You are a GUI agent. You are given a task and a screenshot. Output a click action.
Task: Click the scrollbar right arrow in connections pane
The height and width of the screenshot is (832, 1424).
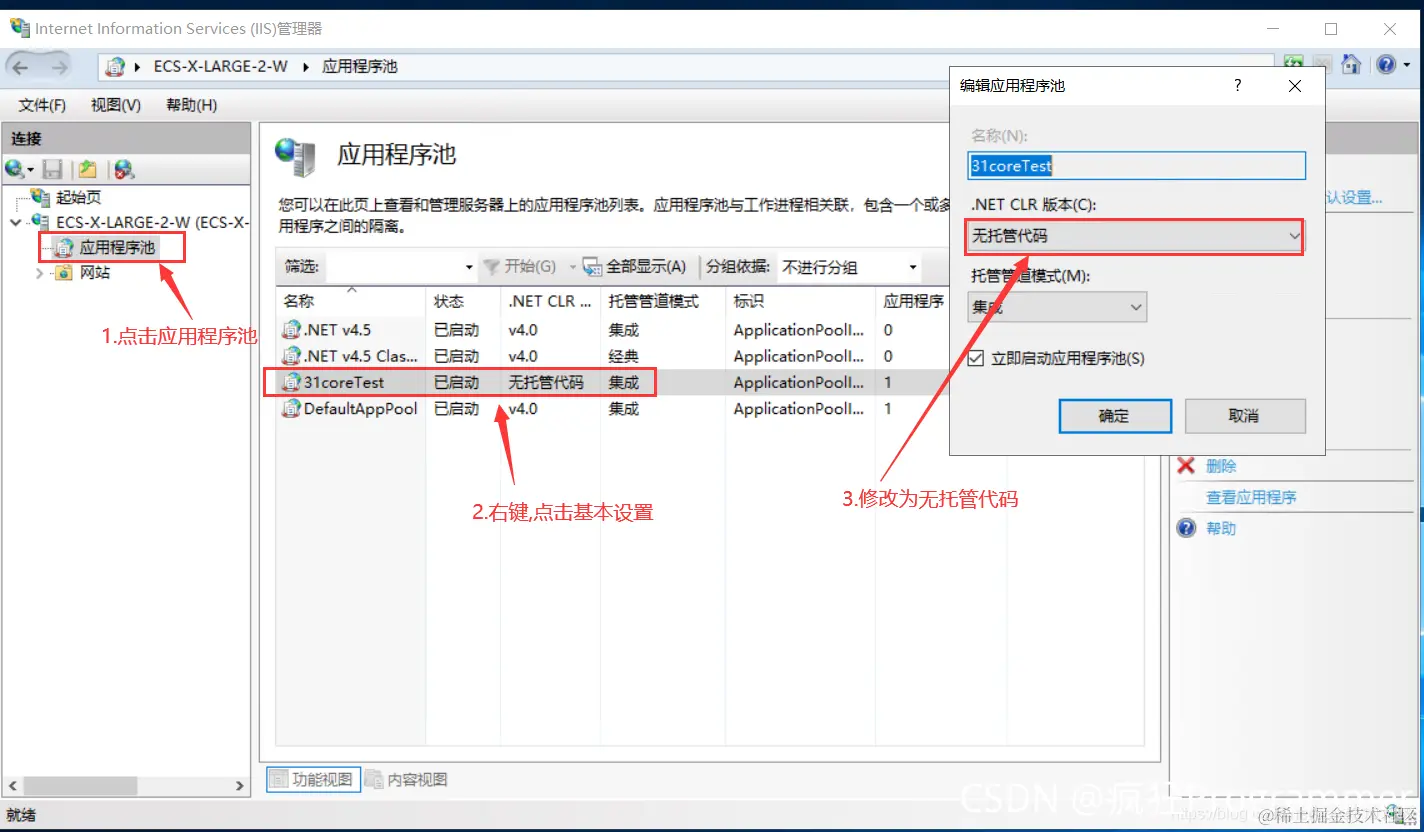pyautogui.click(x=239, y=786)
